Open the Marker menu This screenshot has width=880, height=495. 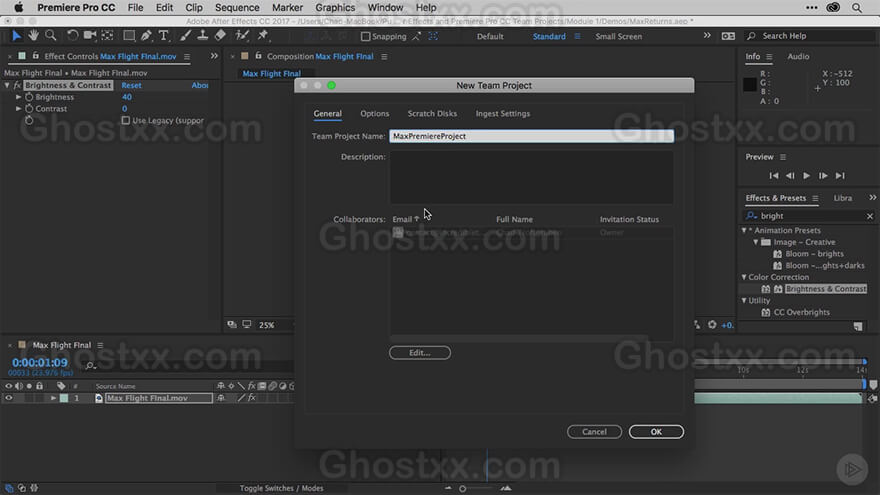pyautogui.click(x=287, y=8)
